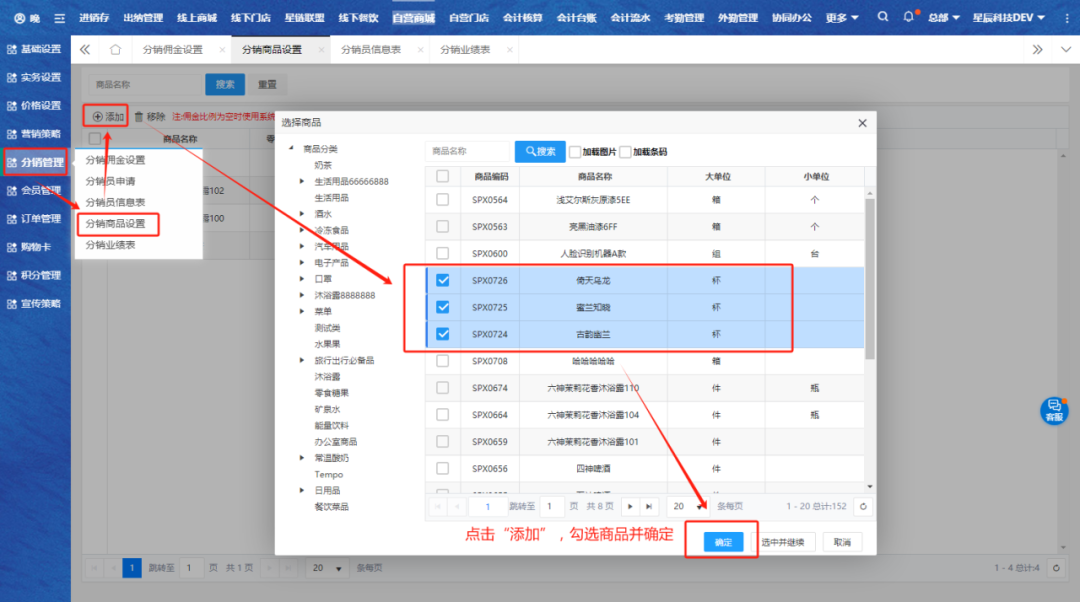Open the 客服 customer service widget
This screenshot has width=1080, height=602.
(1054, 410)
